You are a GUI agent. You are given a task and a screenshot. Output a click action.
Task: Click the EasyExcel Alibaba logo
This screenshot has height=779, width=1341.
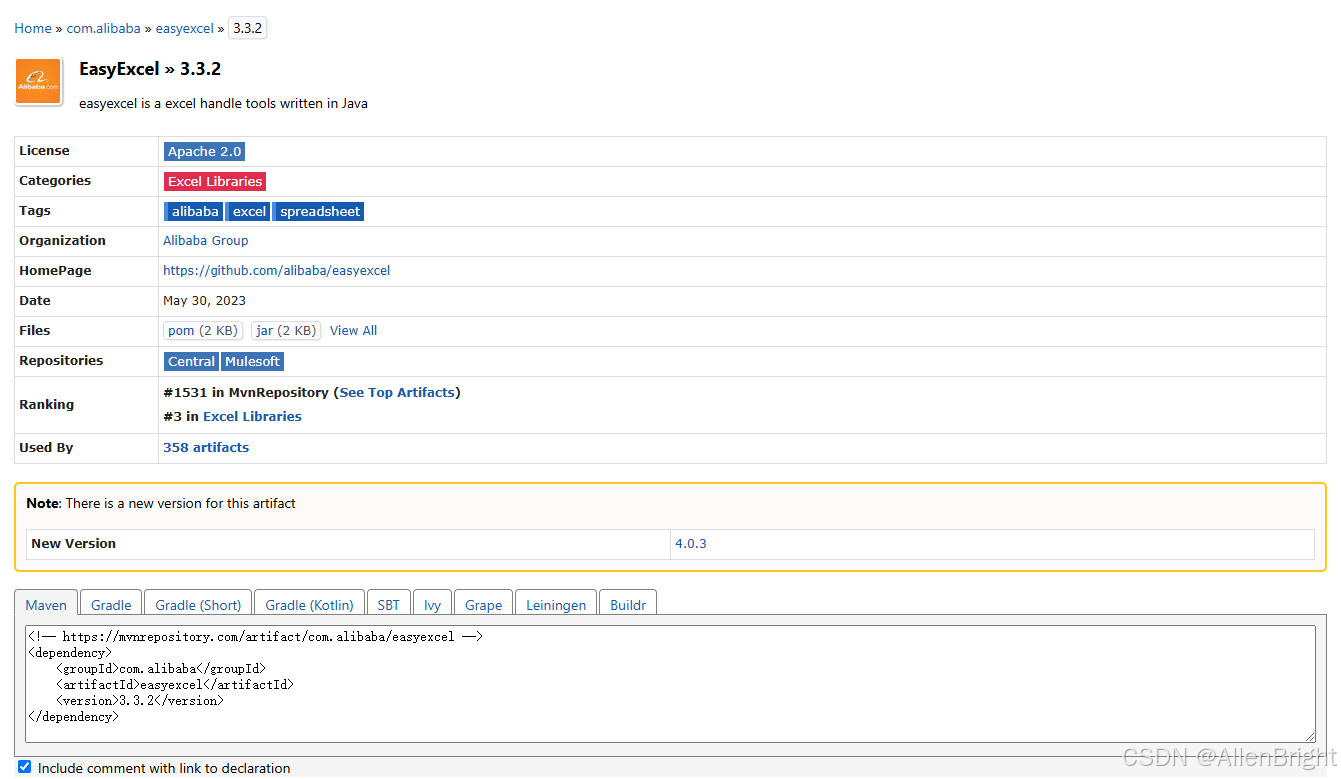click(38, 81)
